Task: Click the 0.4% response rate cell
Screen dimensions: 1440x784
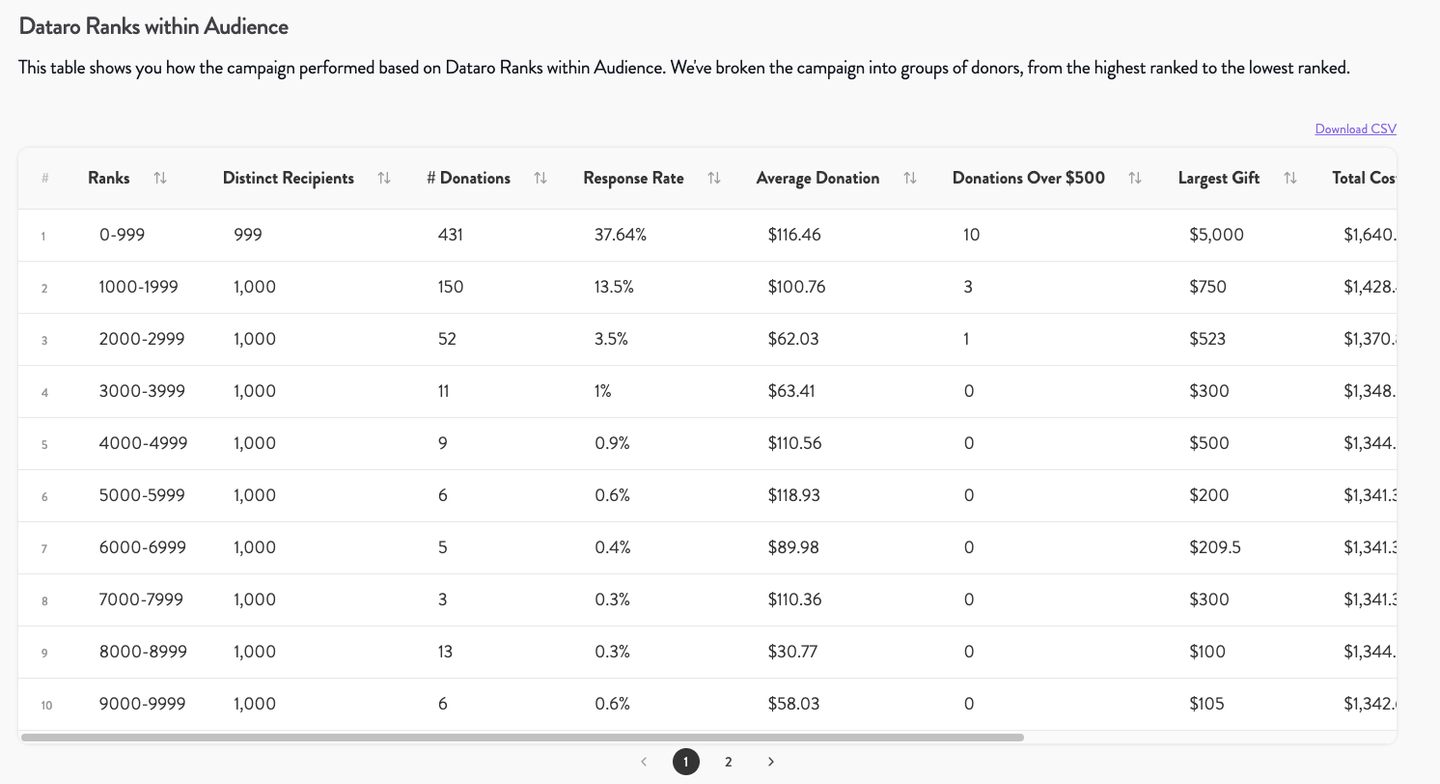Action: [x=612, y=547]
